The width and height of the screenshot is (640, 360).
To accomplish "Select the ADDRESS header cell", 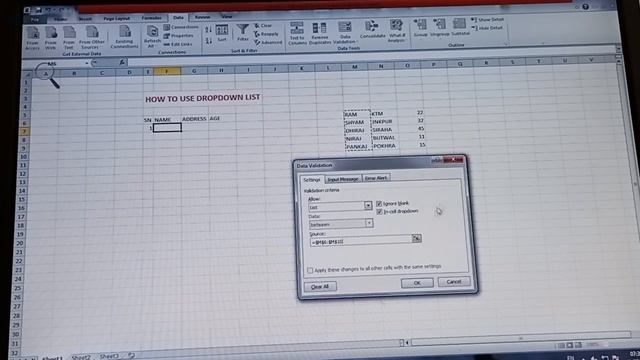I will coord(194,119).
